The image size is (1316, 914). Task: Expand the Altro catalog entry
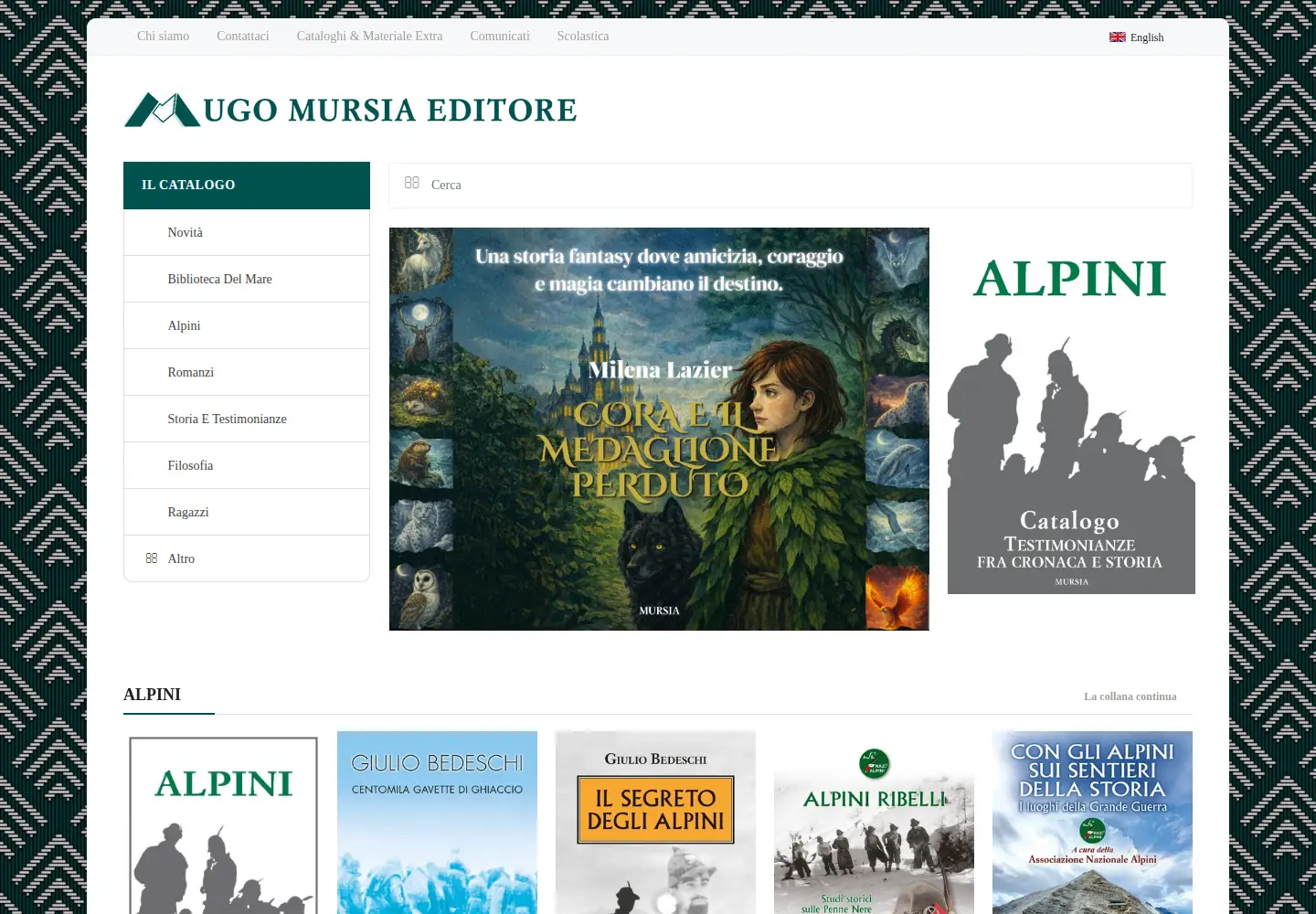(247, 558)
